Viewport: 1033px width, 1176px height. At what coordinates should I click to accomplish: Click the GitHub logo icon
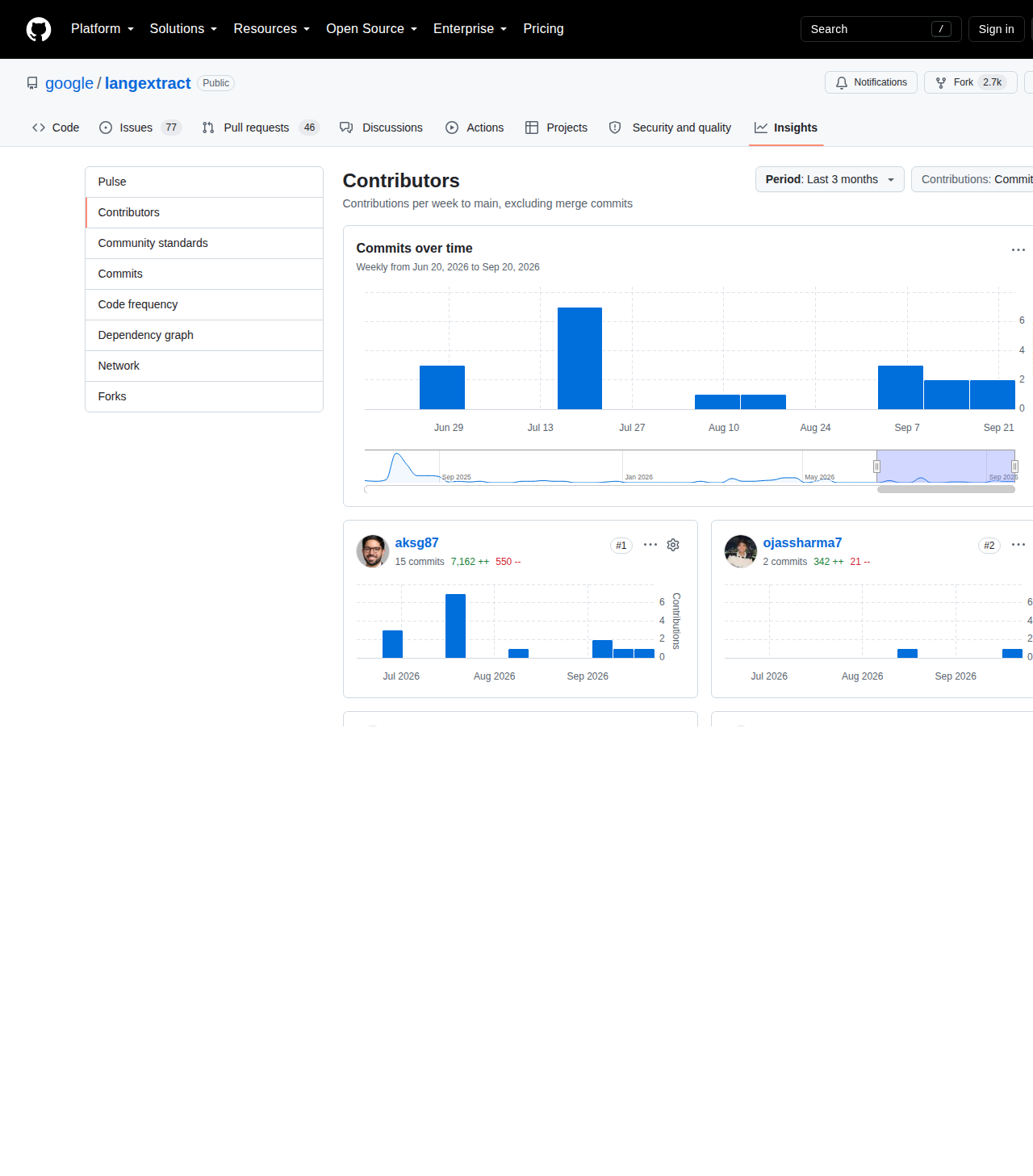[x=39, y=29]
